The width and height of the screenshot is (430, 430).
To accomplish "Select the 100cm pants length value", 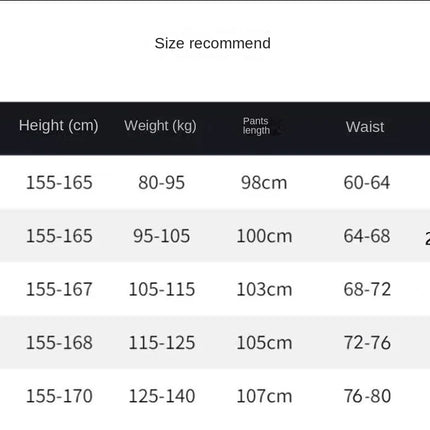I will 264,236.
